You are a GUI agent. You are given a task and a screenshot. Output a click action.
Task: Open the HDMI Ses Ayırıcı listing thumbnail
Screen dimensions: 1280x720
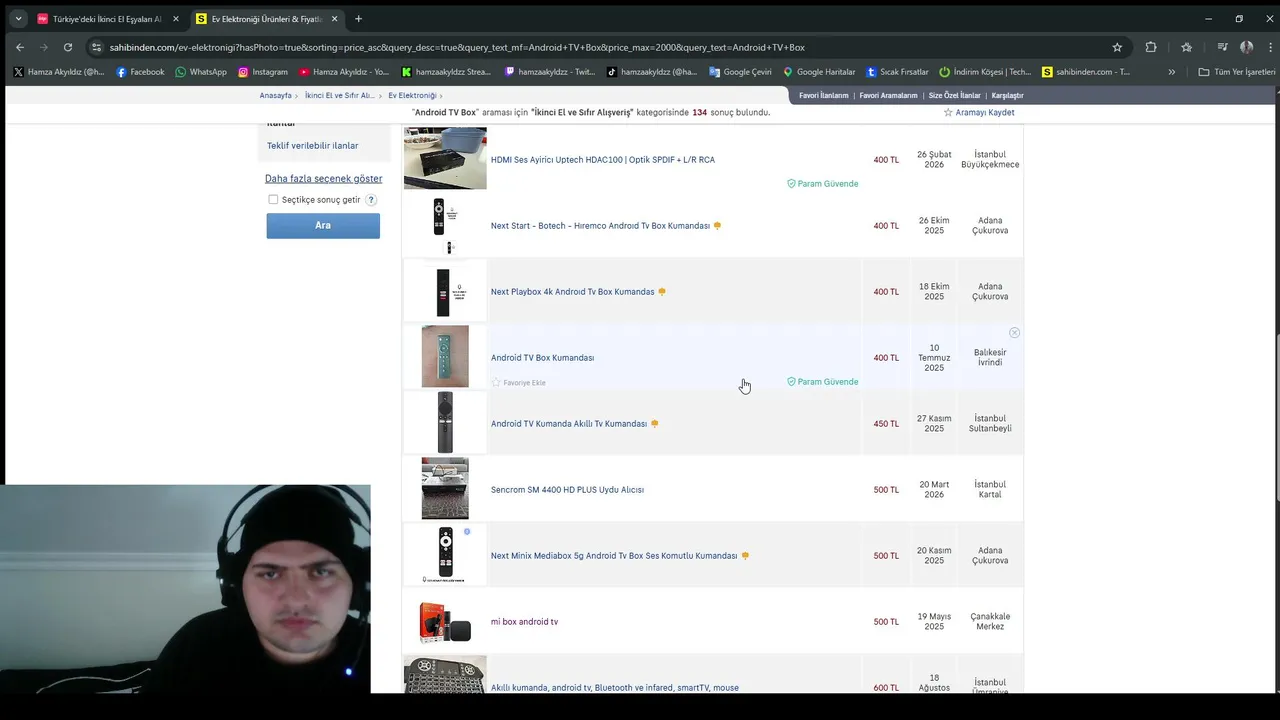coord(445,158)
